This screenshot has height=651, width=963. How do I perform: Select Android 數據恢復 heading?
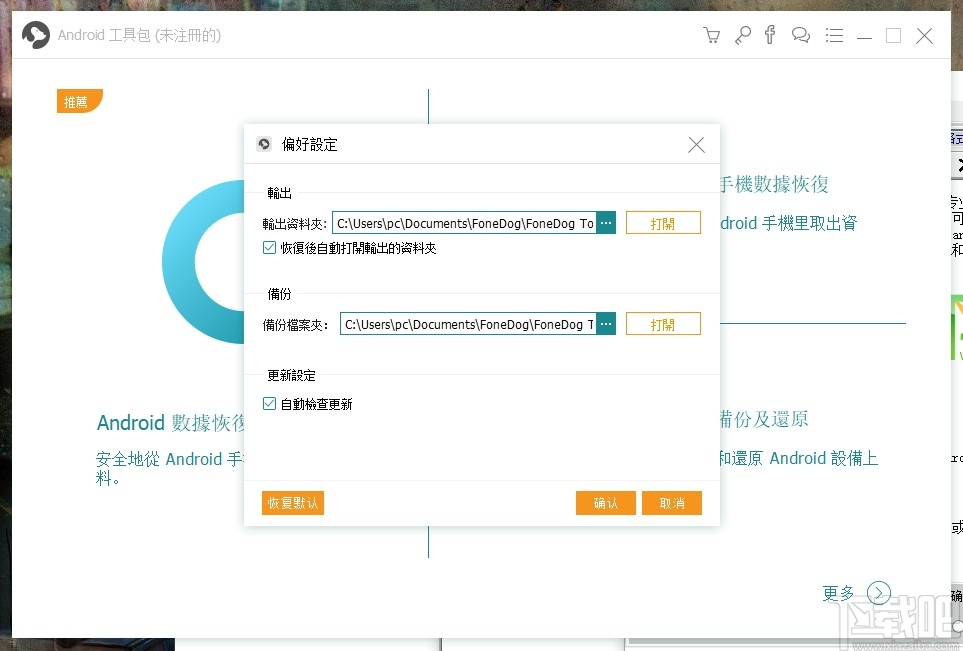coord(171,423)
